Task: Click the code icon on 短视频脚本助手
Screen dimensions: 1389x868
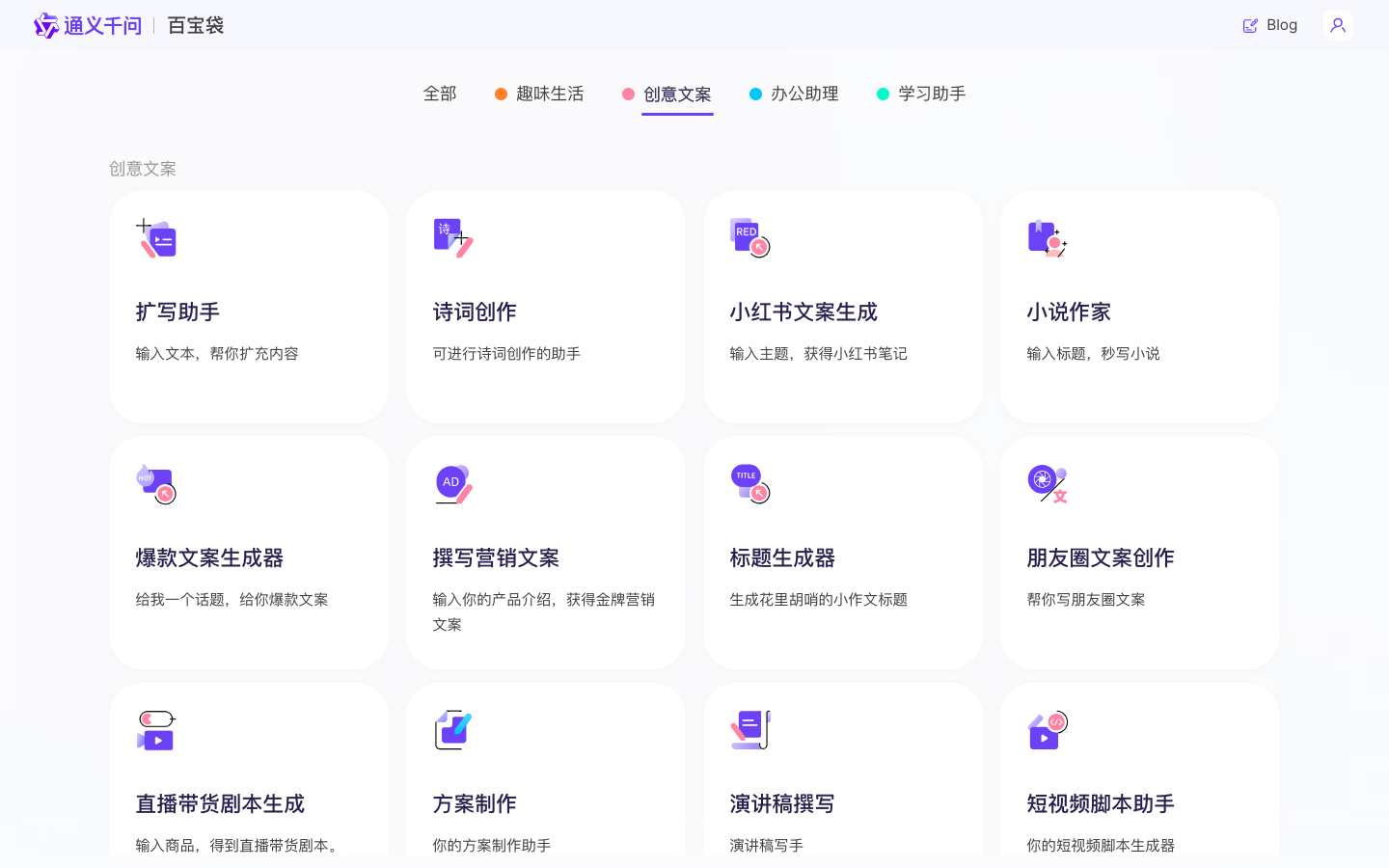Action: click(x=1056, y=721)
